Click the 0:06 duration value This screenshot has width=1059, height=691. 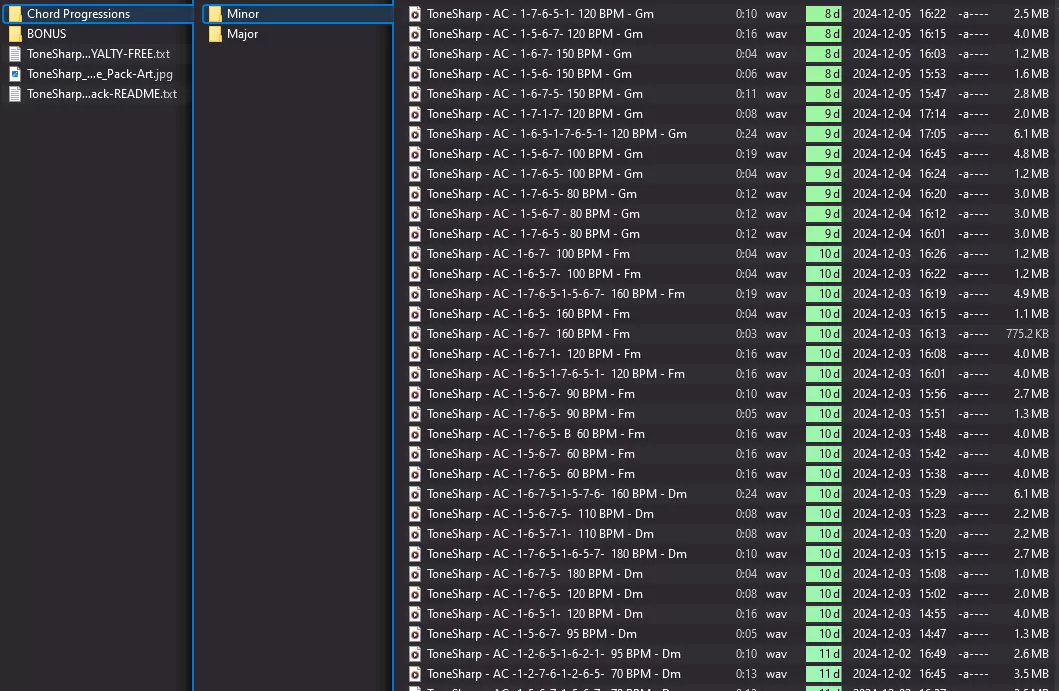pyautogui.click(x=746, y=74)
